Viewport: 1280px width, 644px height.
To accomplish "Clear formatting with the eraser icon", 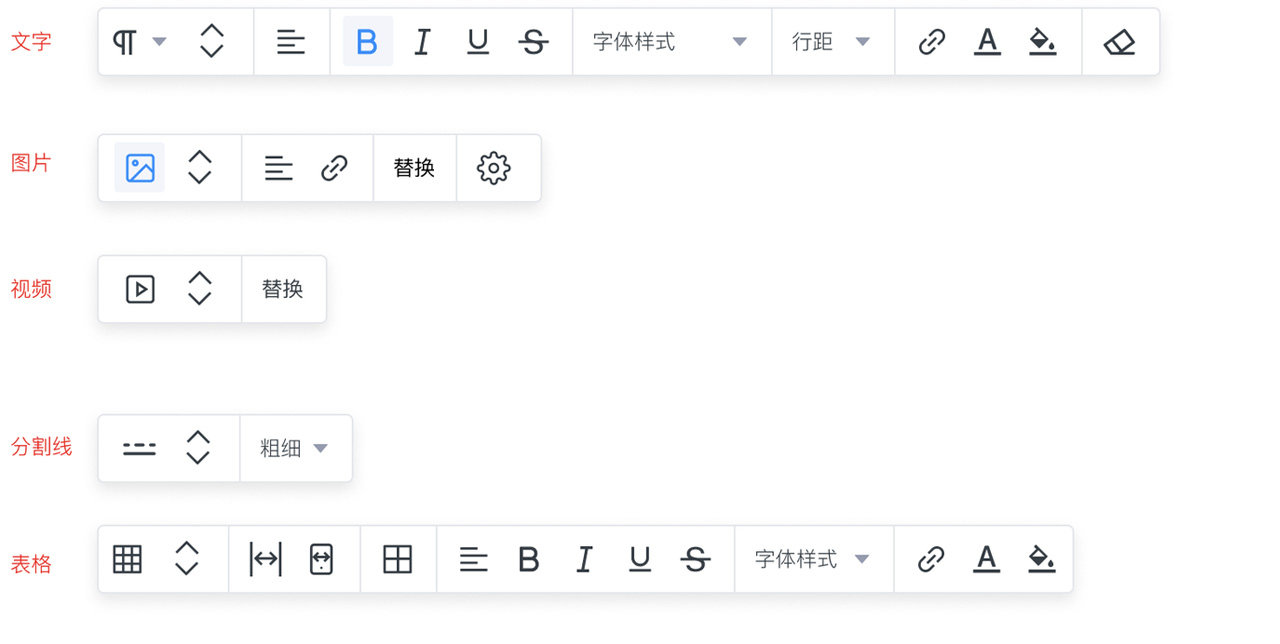I will (1119, 42).
